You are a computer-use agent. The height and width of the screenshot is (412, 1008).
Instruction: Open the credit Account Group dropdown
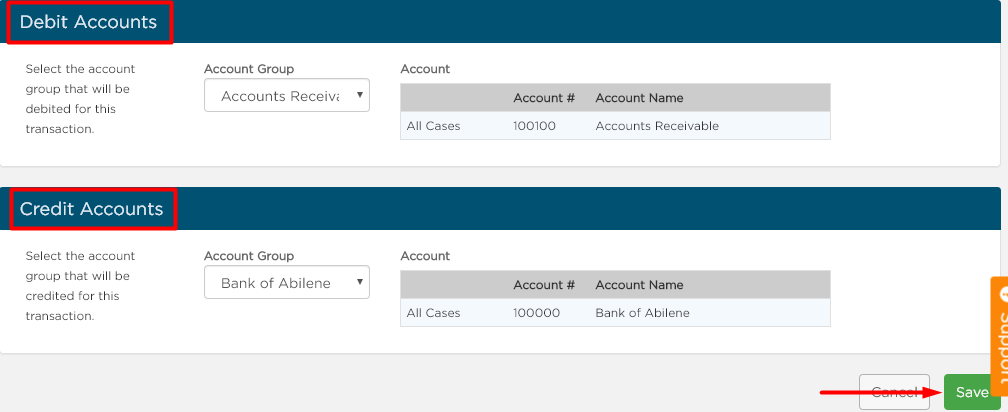pos(287,282)
